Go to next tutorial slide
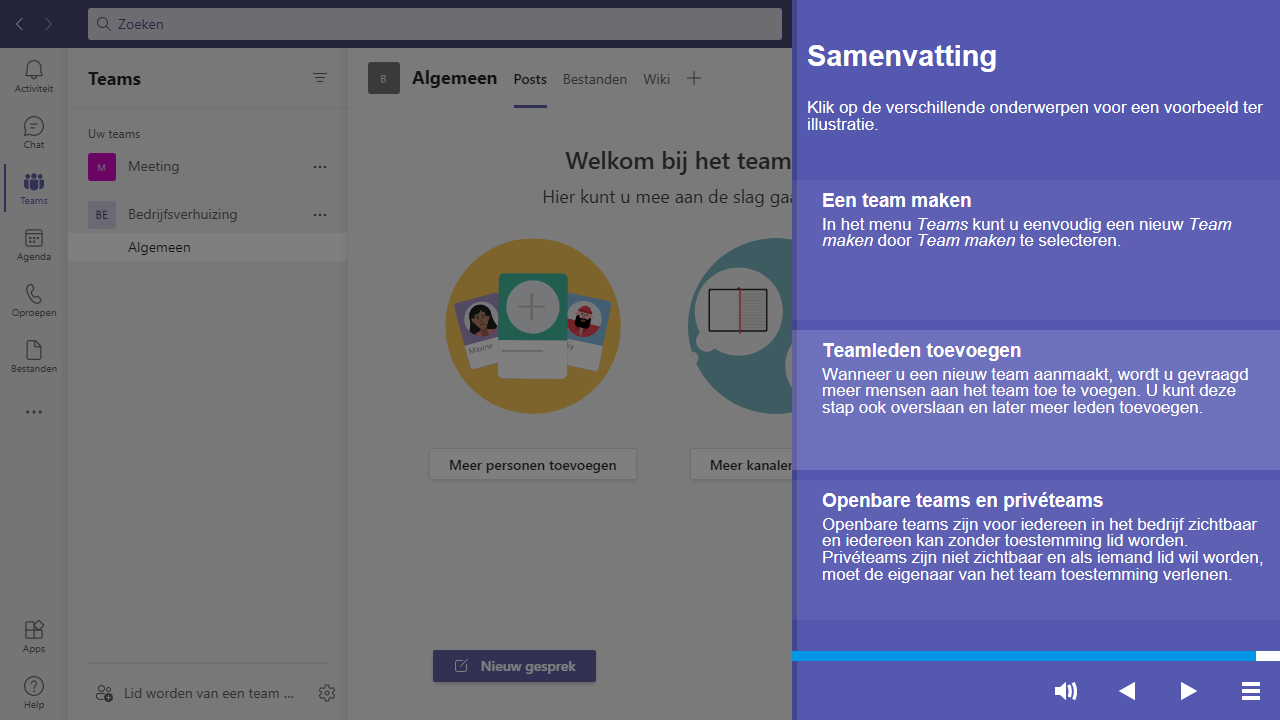The height and width of the screenshot is (720, 1280). pyautogui.click(x=1188, y=691)
